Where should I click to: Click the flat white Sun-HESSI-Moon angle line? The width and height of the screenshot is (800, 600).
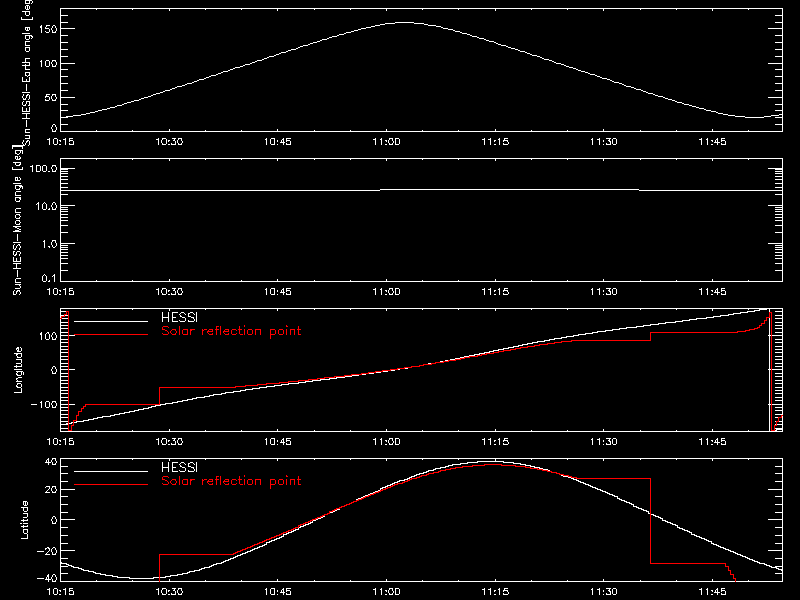421,190
